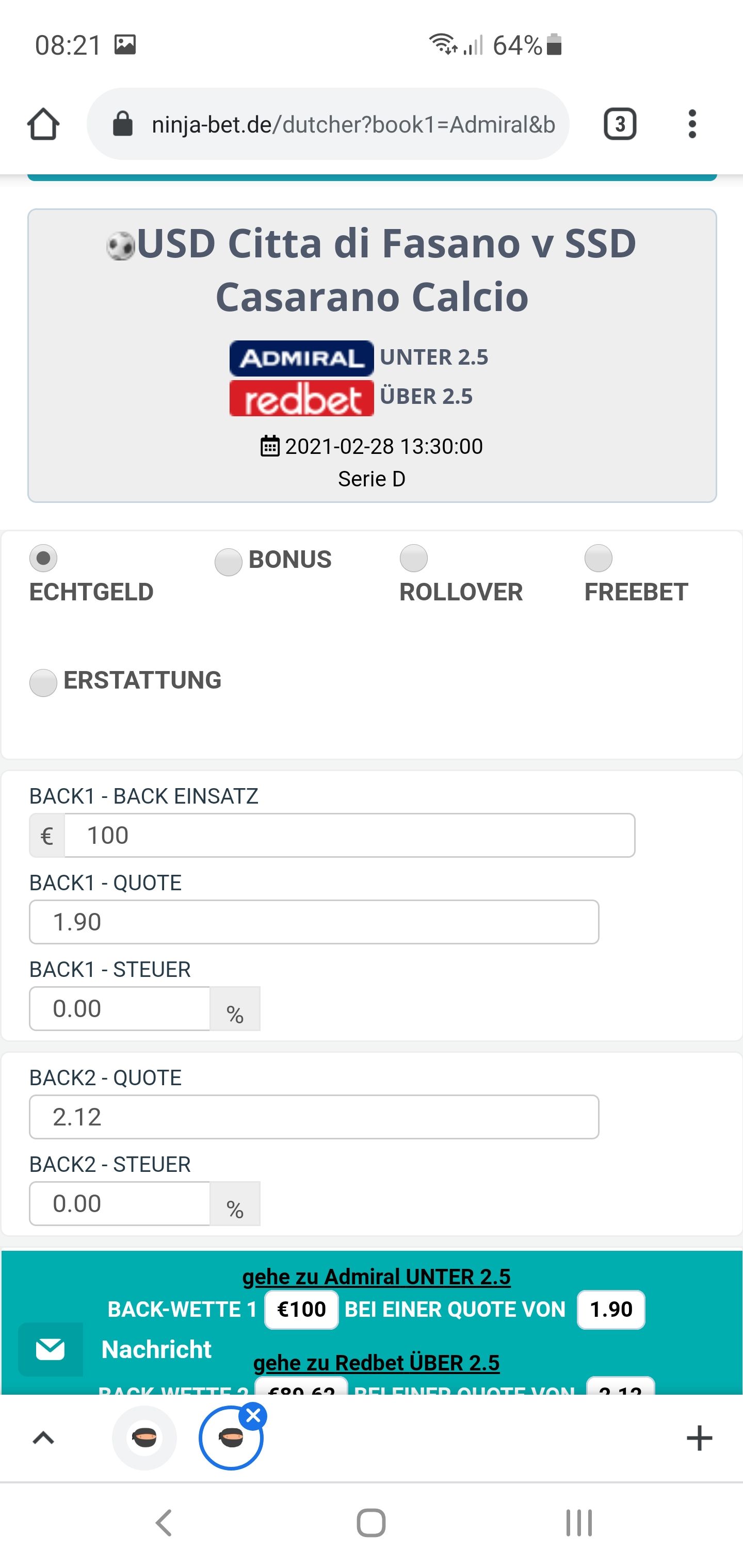Select the ERSTATTUNG radio option

tap(43, 683)
